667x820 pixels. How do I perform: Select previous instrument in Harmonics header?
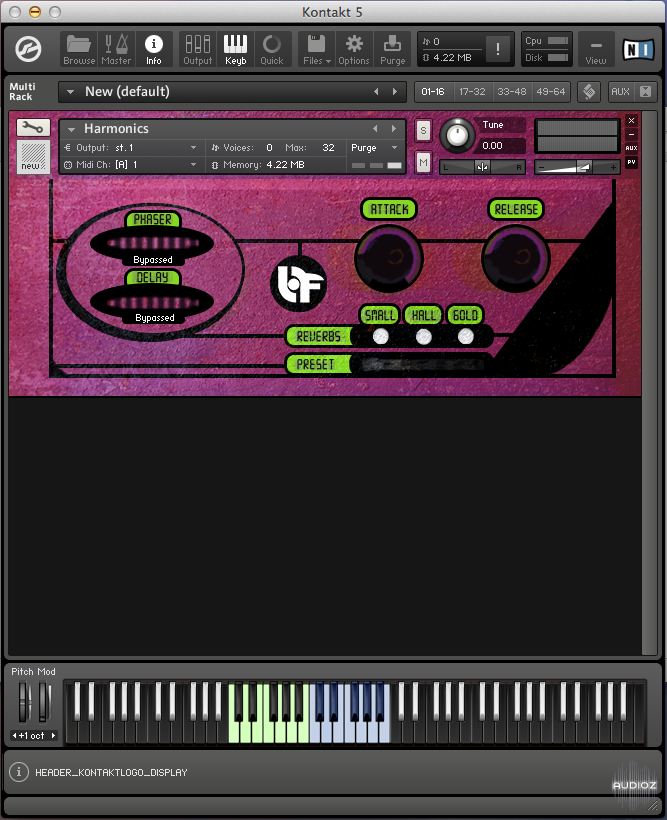point(375,129)
